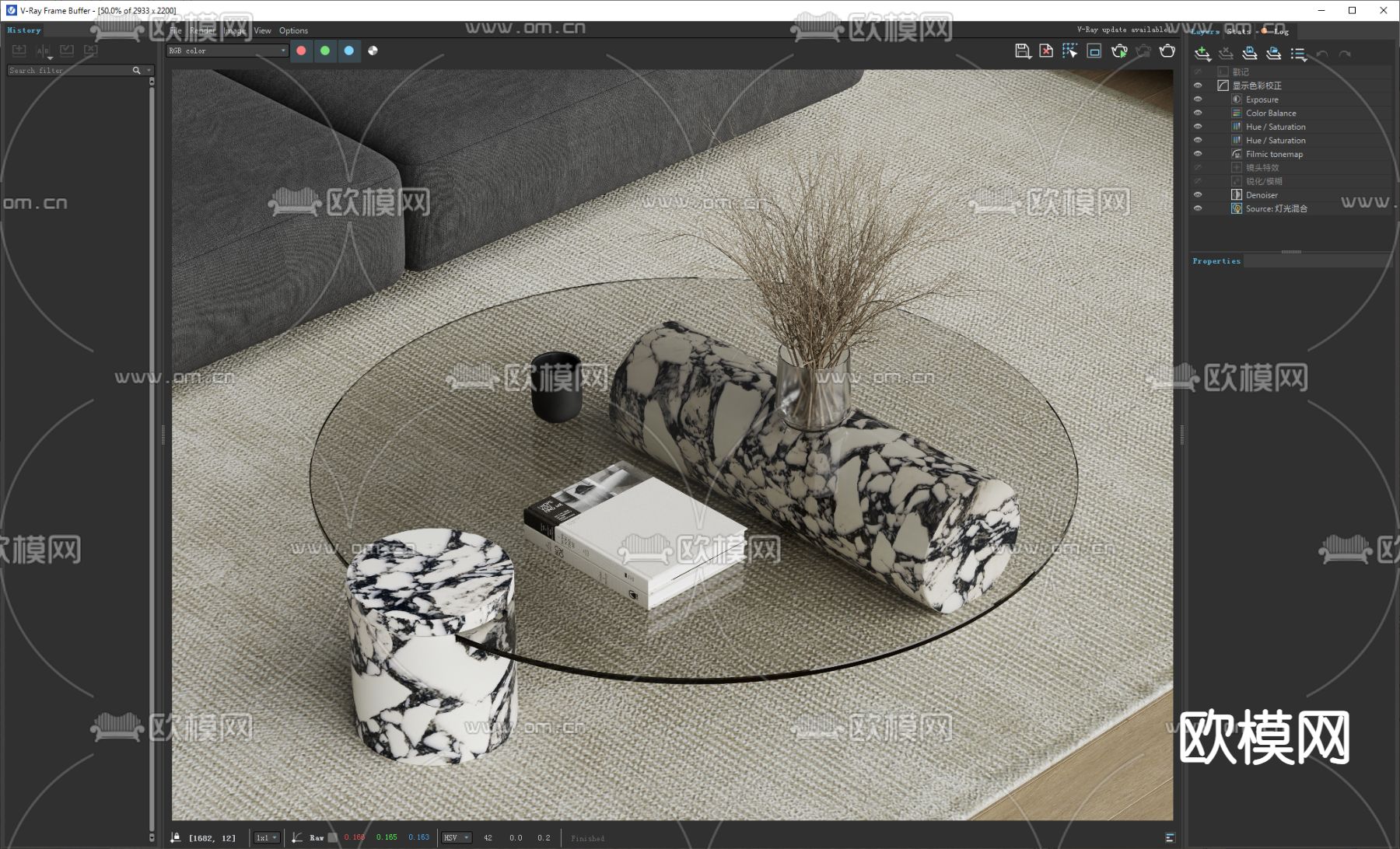Click the pixel info icon in status bar
This screenshot has height=849, width=1400.
pos(176,837)
